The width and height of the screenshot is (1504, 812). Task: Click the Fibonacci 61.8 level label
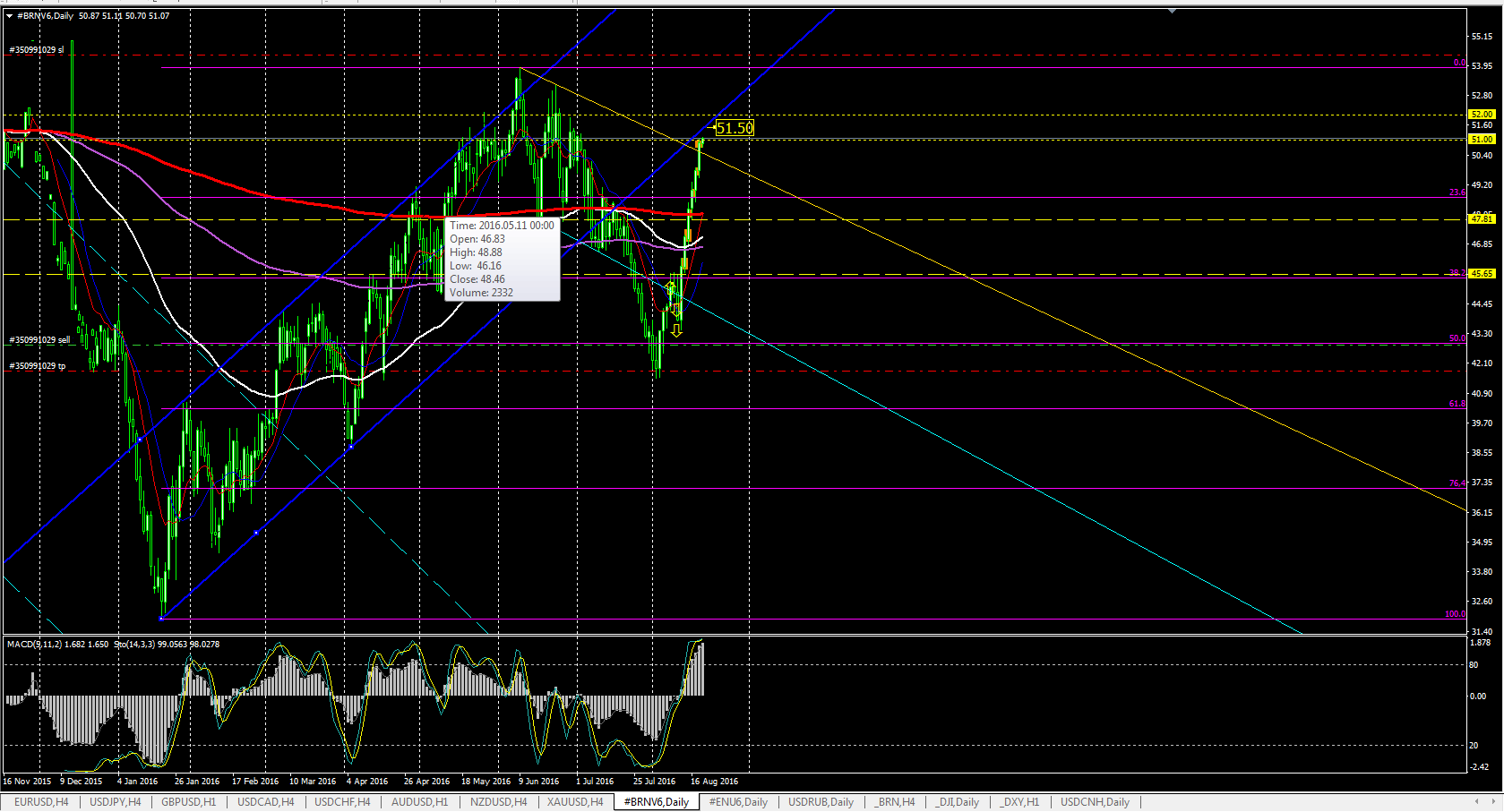pyautogui.click(x=1457, y=404)
